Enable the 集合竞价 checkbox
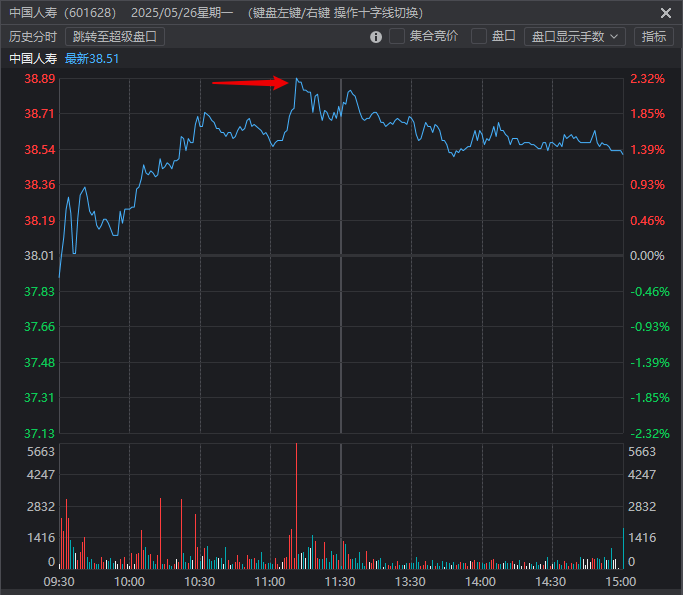Screen dimensions: 683x595 pyautogui.click(x=397, y=36)
